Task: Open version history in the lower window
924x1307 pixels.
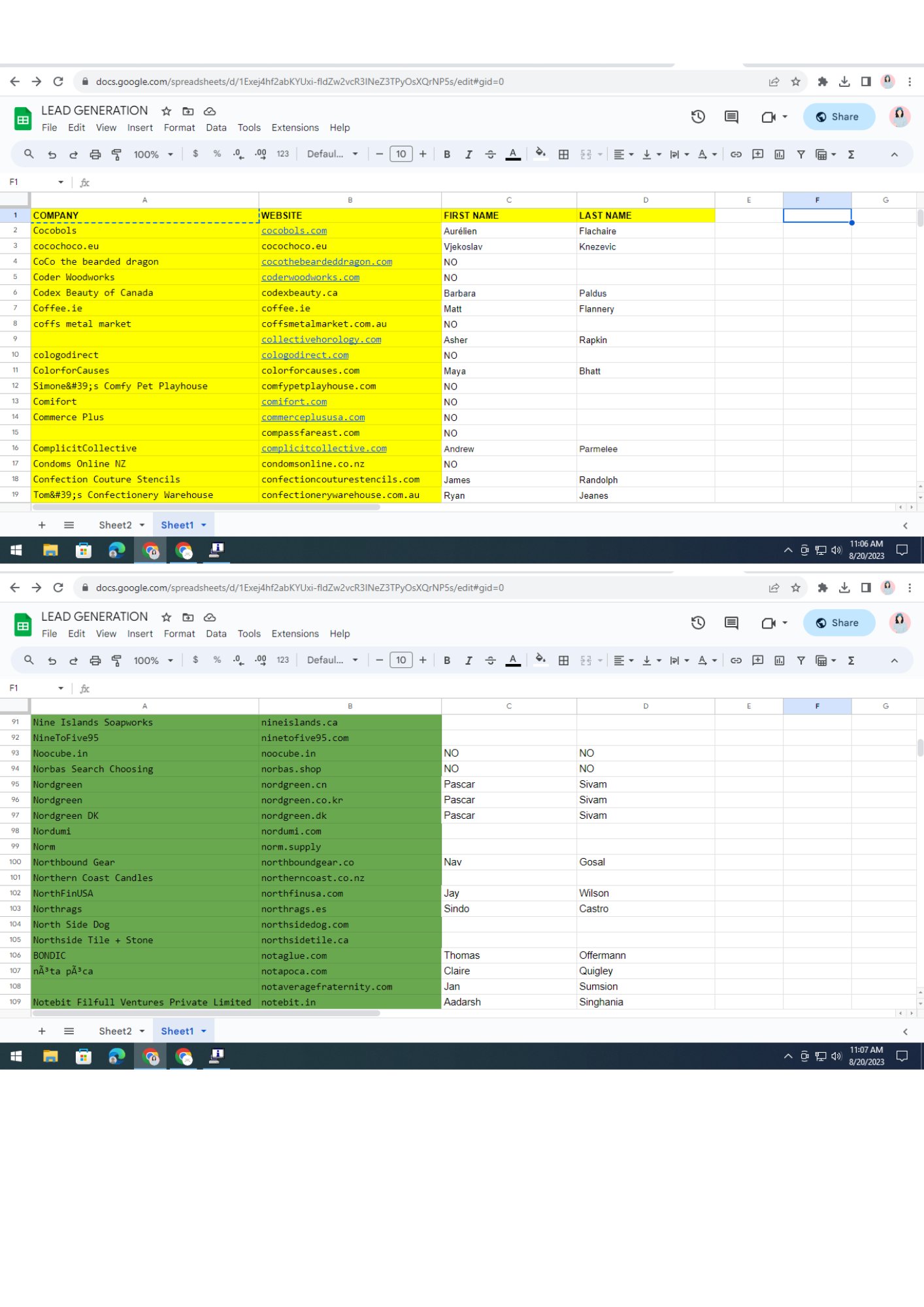Action: 698,623
